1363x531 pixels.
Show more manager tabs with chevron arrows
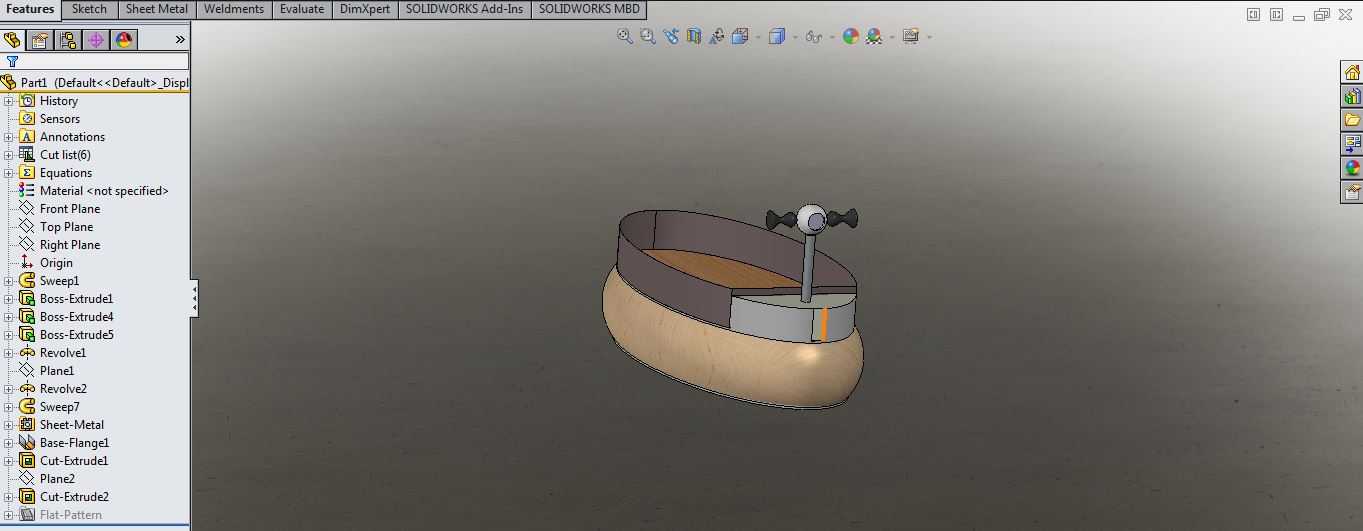click(x=180, y=40)
